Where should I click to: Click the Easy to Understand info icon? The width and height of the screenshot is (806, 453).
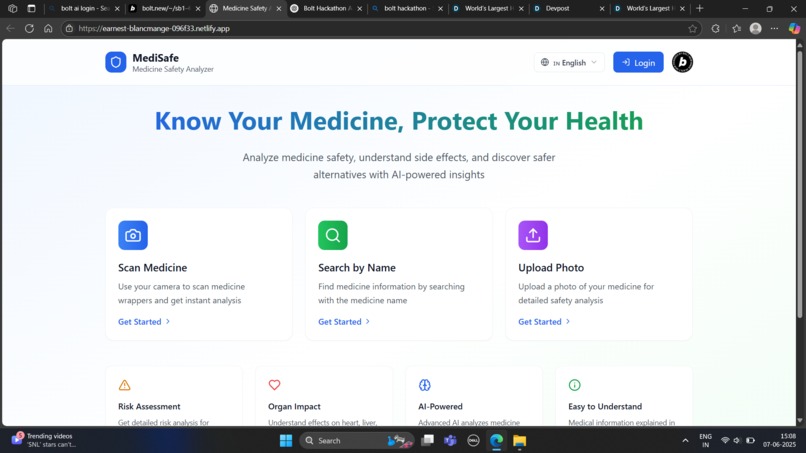574,385
